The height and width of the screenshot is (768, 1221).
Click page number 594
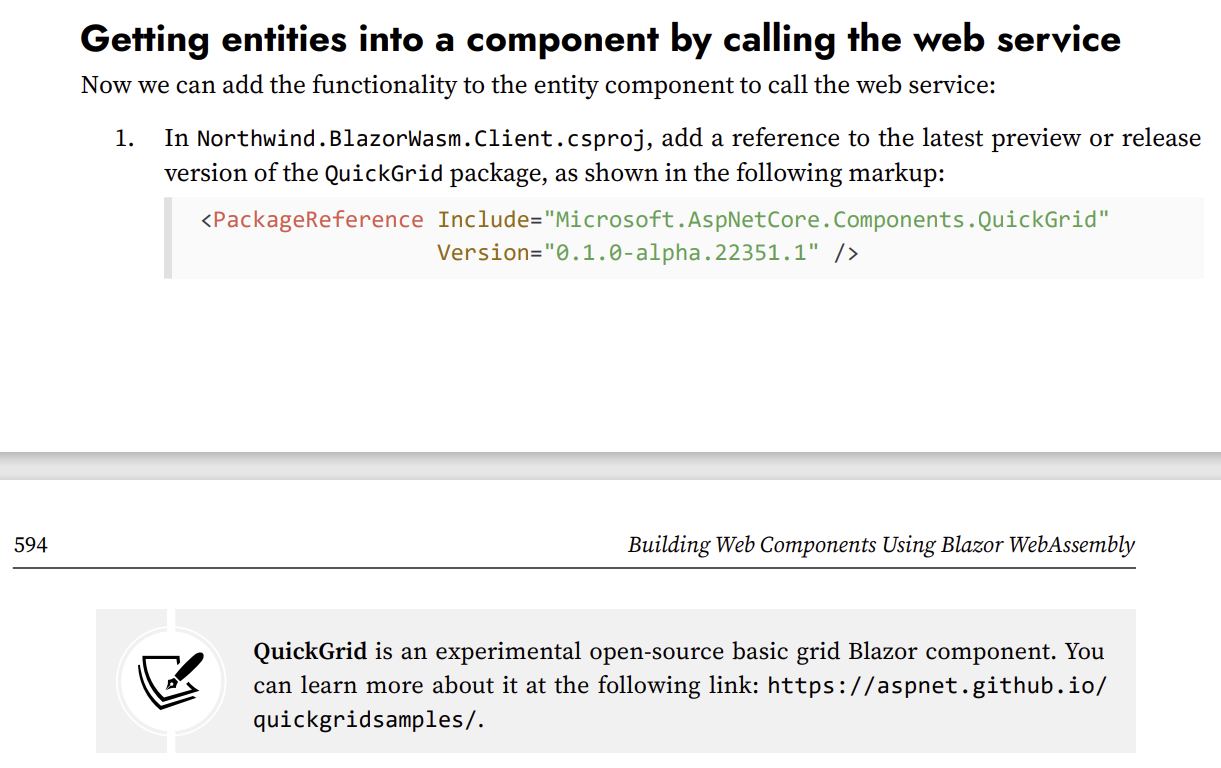[x=31, y=546]
